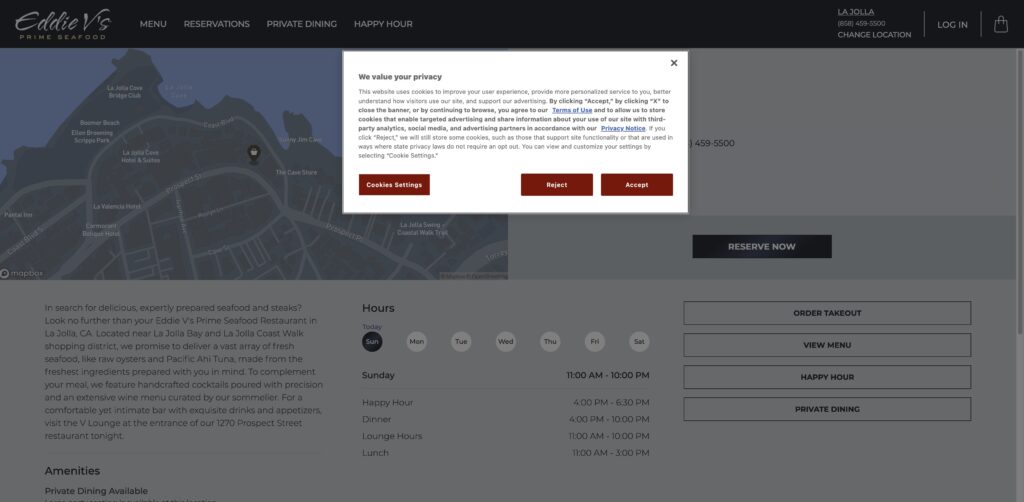Select Mon in the hours day selector
Screen dimensions: 1024x502
pyautogui.click(x=417, y=341)
